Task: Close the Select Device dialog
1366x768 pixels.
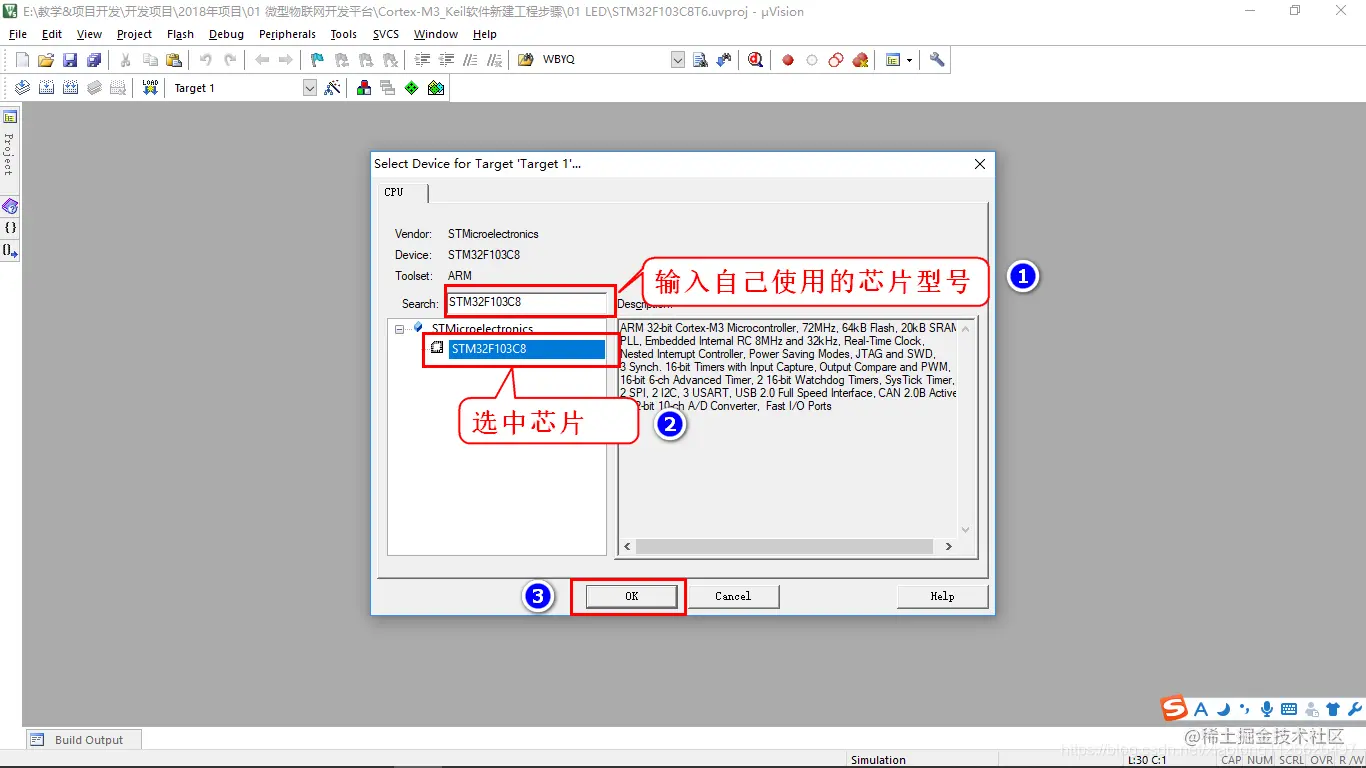Action: [980, 164]
